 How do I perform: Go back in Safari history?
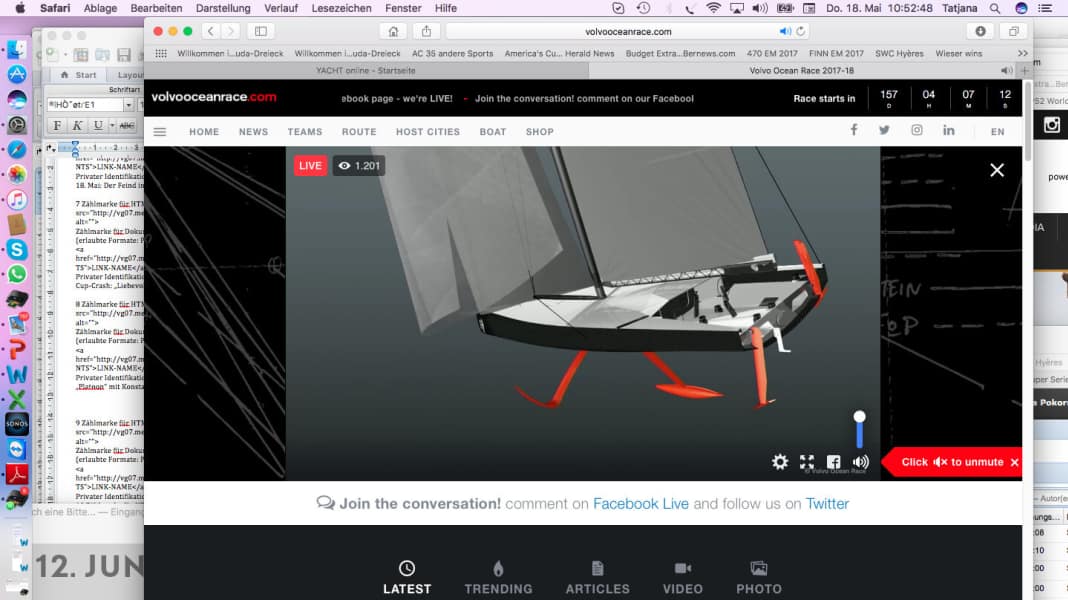click(x=211, y=31)
